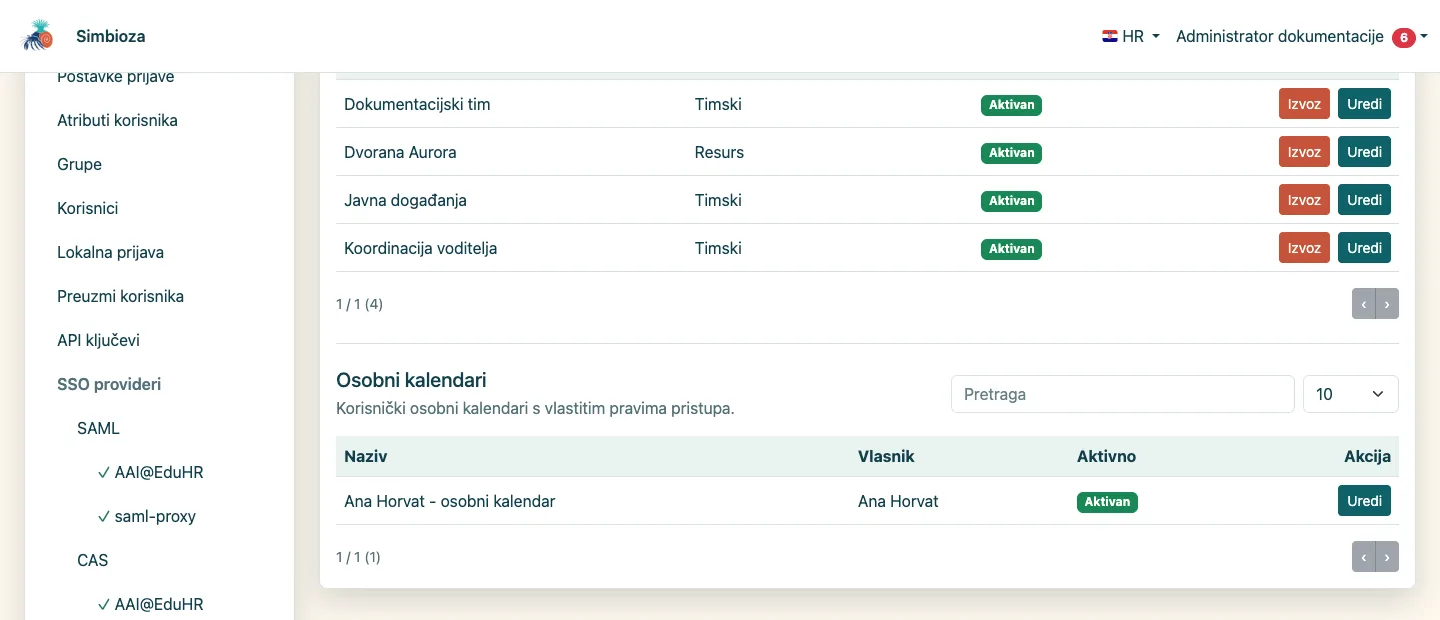Viewport: 1440px width, 620px height.
Task: Click the Aktivan badge for Koordinacija voditelja
Action: click(x=1011, y=249)
